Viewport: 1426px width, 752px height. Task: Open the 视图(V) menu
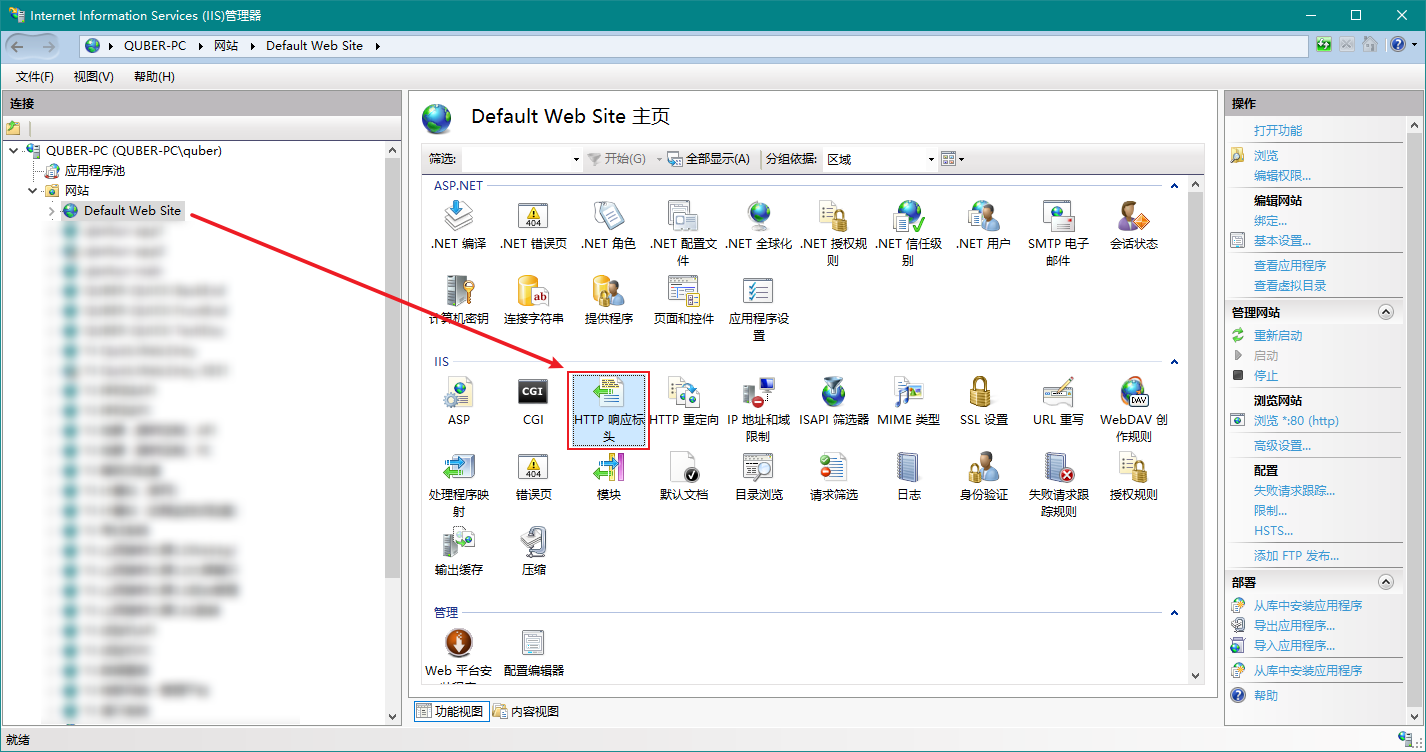coord(93,77)
